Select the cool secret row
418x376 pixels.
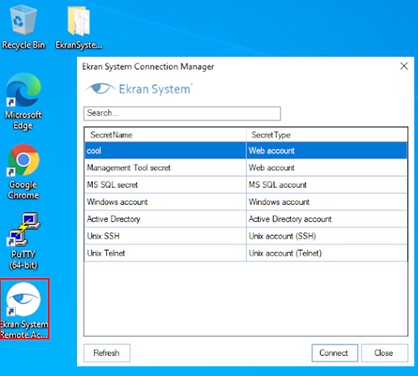246,151
